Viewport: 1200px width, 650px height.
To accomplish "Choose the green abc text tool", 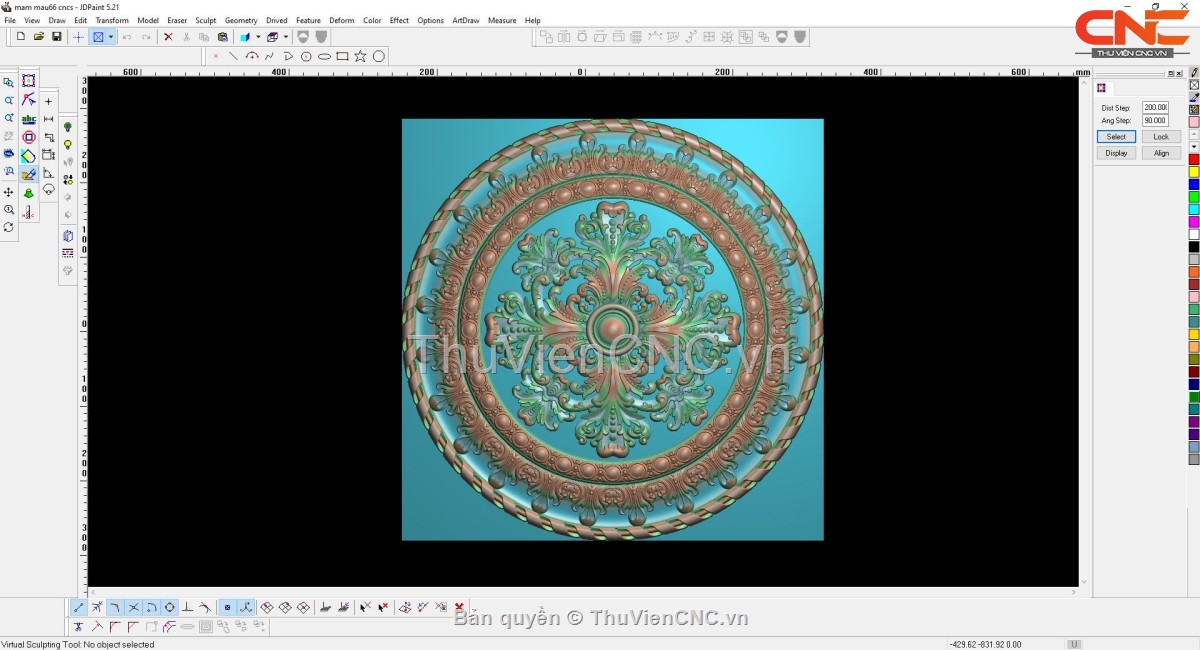I will tap(29, 119).
